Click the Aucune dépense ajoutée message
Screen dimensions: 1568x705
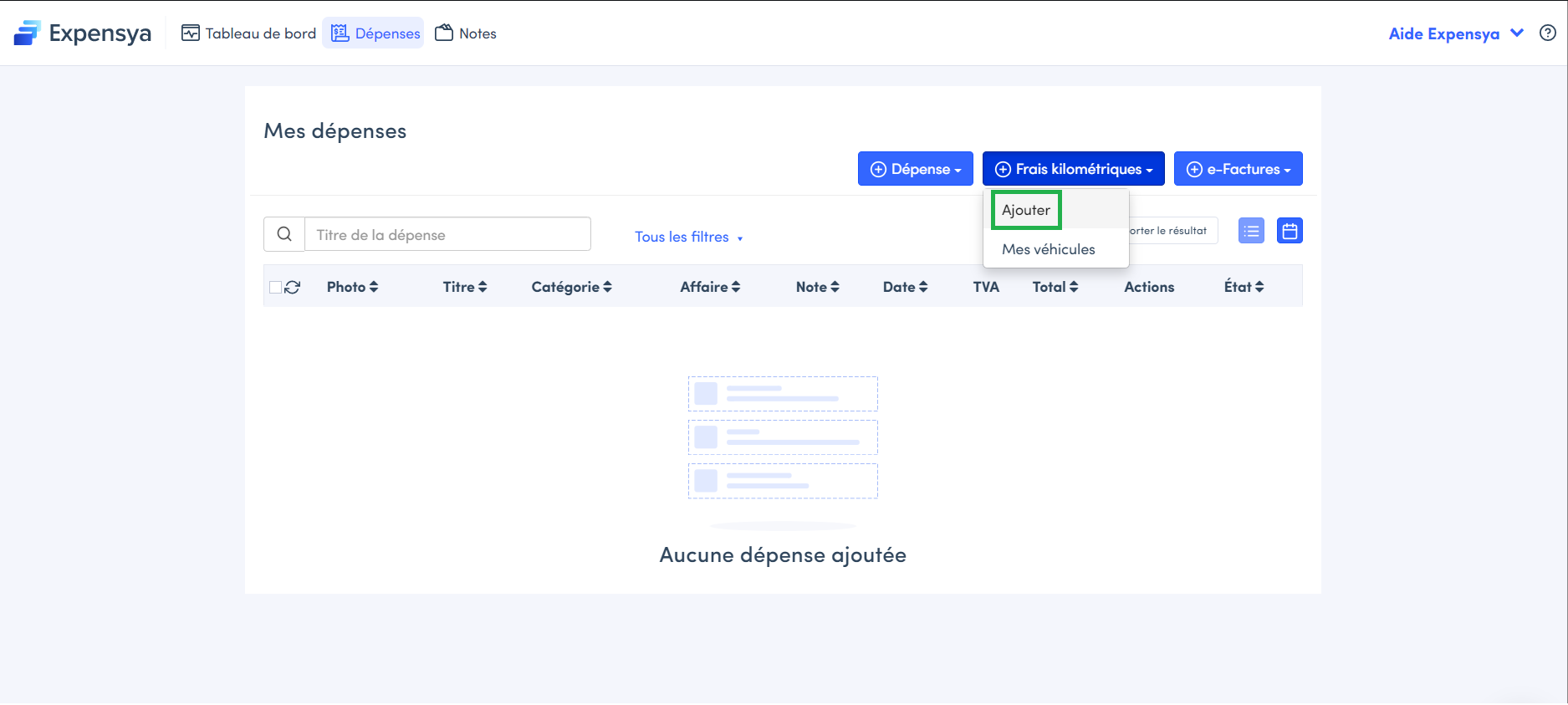(x=783, y=555)
